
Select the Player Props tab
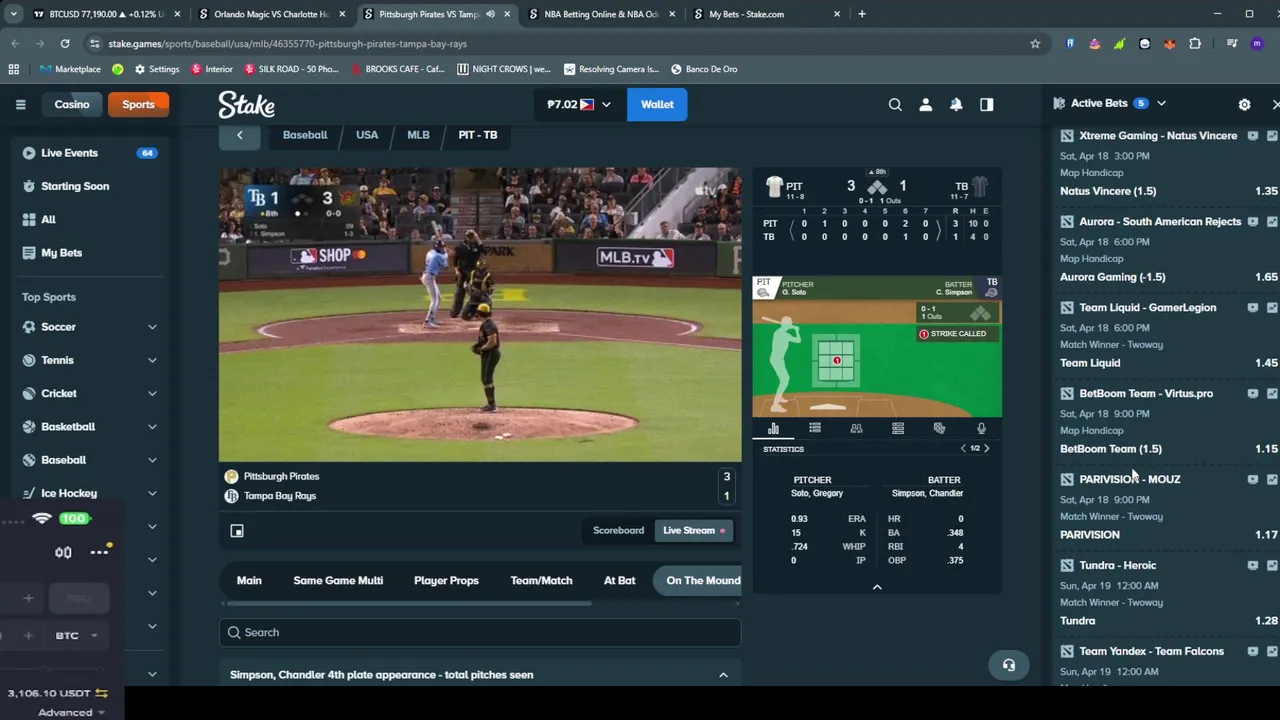pos(446,580)
